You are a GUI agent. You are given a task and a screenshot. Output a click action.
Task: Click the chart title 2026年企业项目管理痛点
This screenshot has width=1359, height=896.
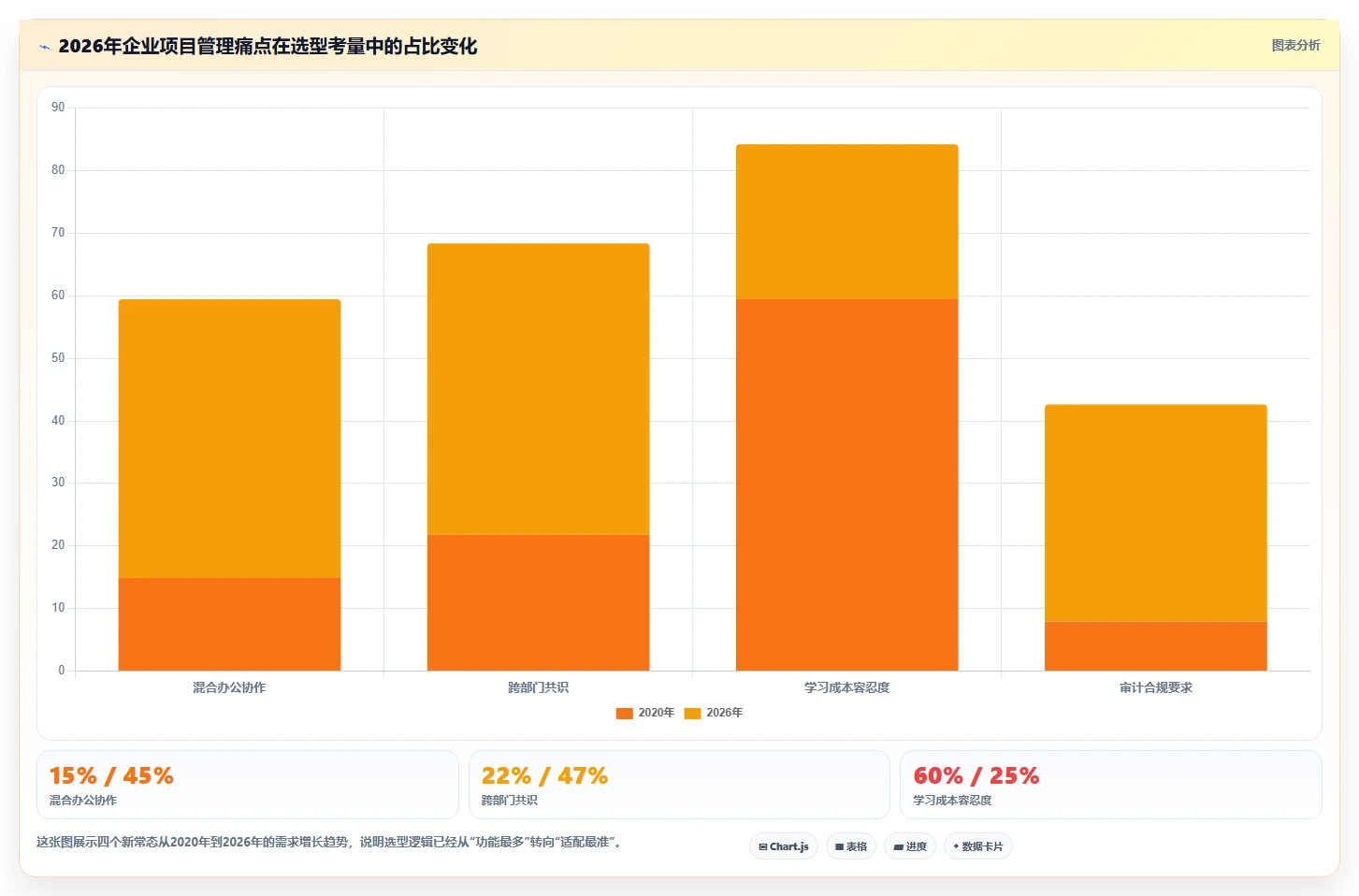tap(267, 46)
